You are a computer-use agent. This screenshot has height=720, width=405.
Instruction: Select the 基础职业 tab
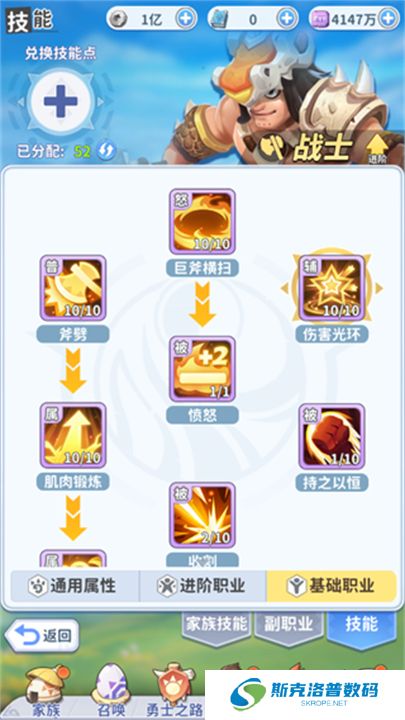331,586
